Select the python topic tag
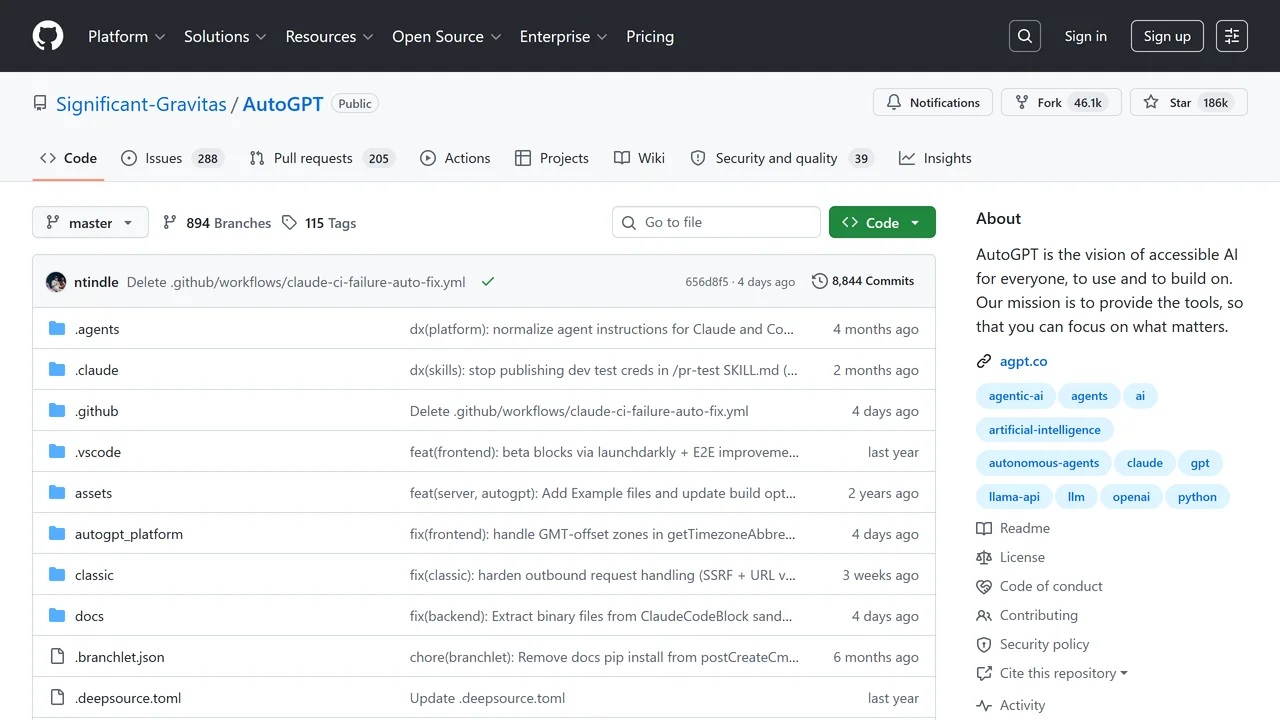Viewport: 1280px width, 720px height. 1197,497
